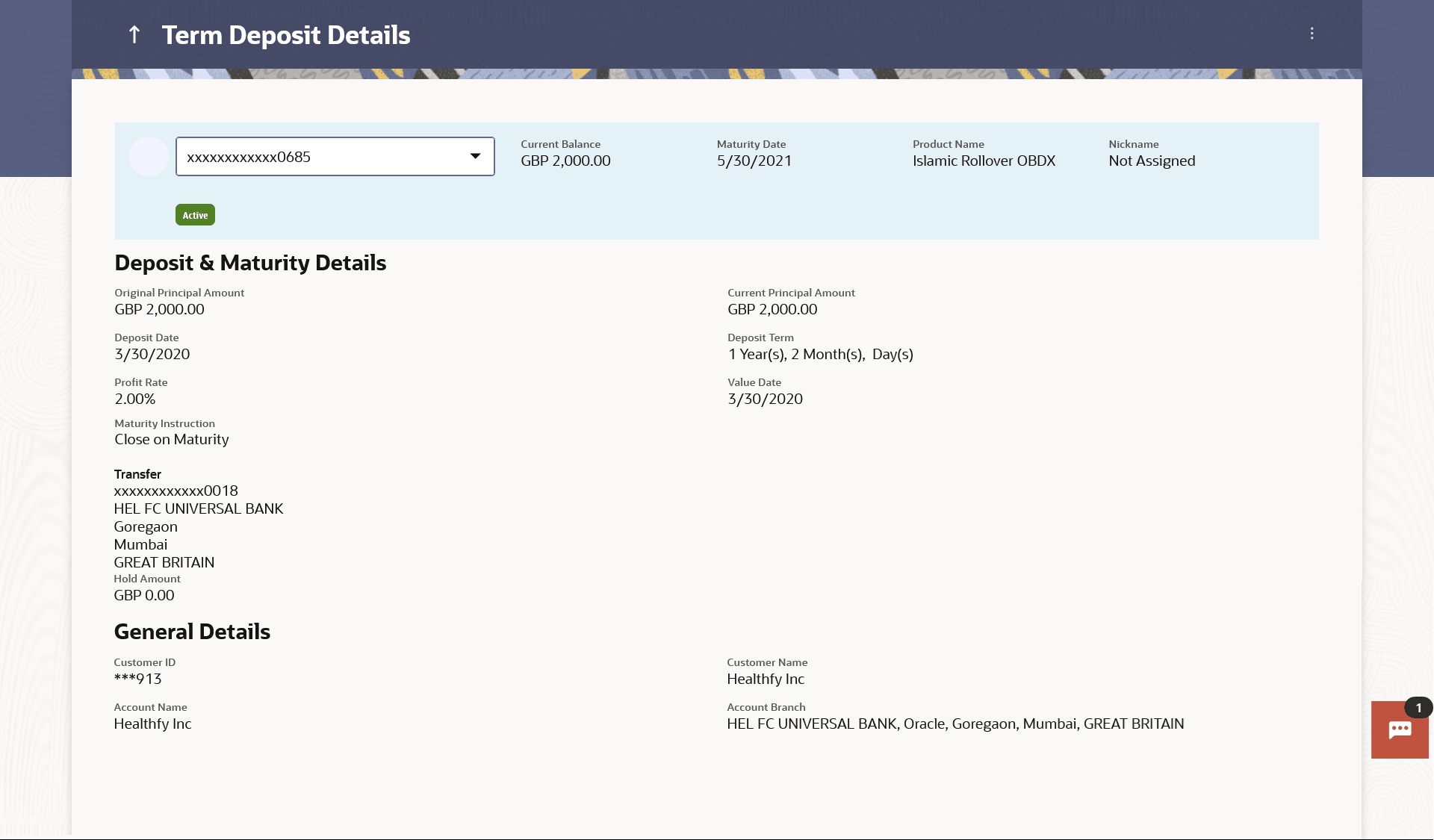Click the Term Deposit Details page title
Screen dimensions: 1434x840
(x=286, y=35)
